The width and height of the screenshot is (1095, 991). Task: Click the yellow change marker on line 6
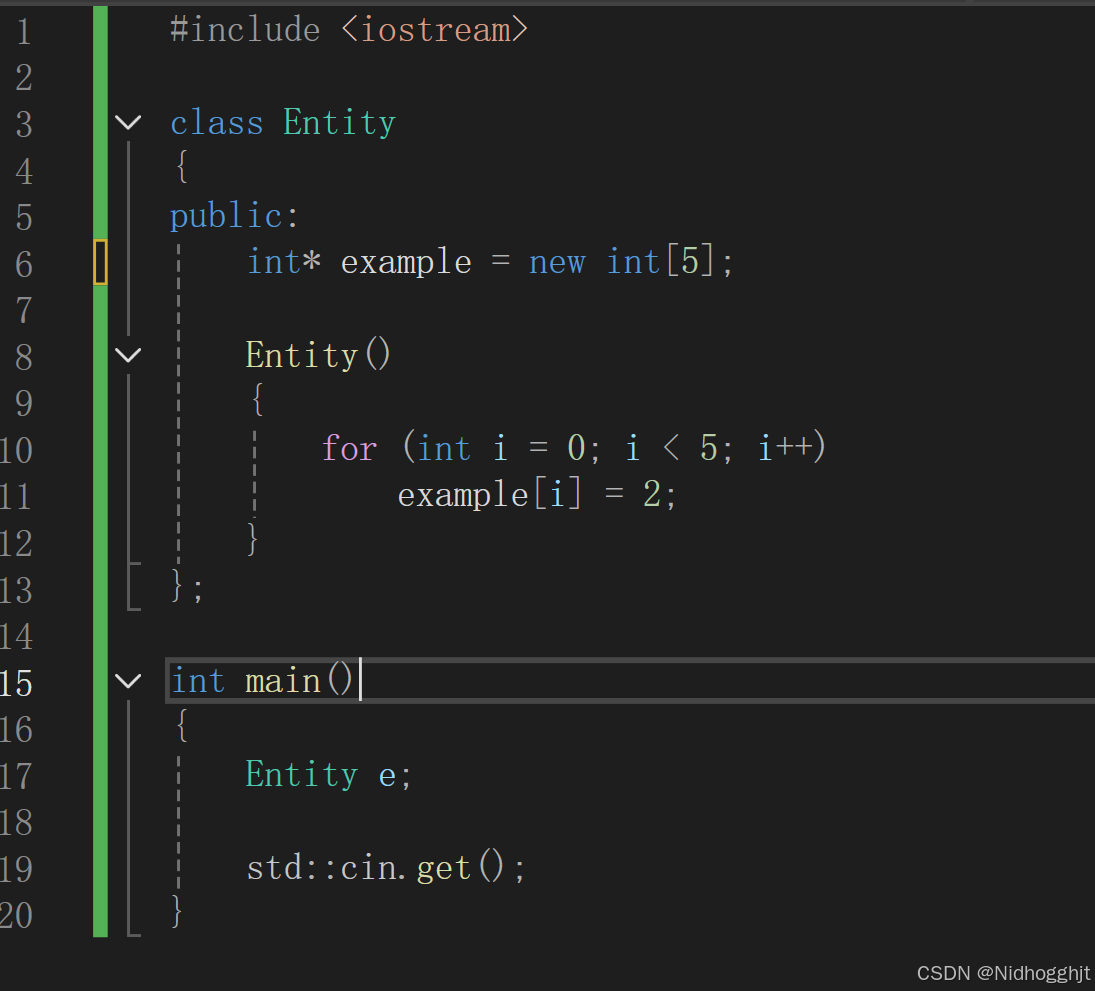click(101, 262)
